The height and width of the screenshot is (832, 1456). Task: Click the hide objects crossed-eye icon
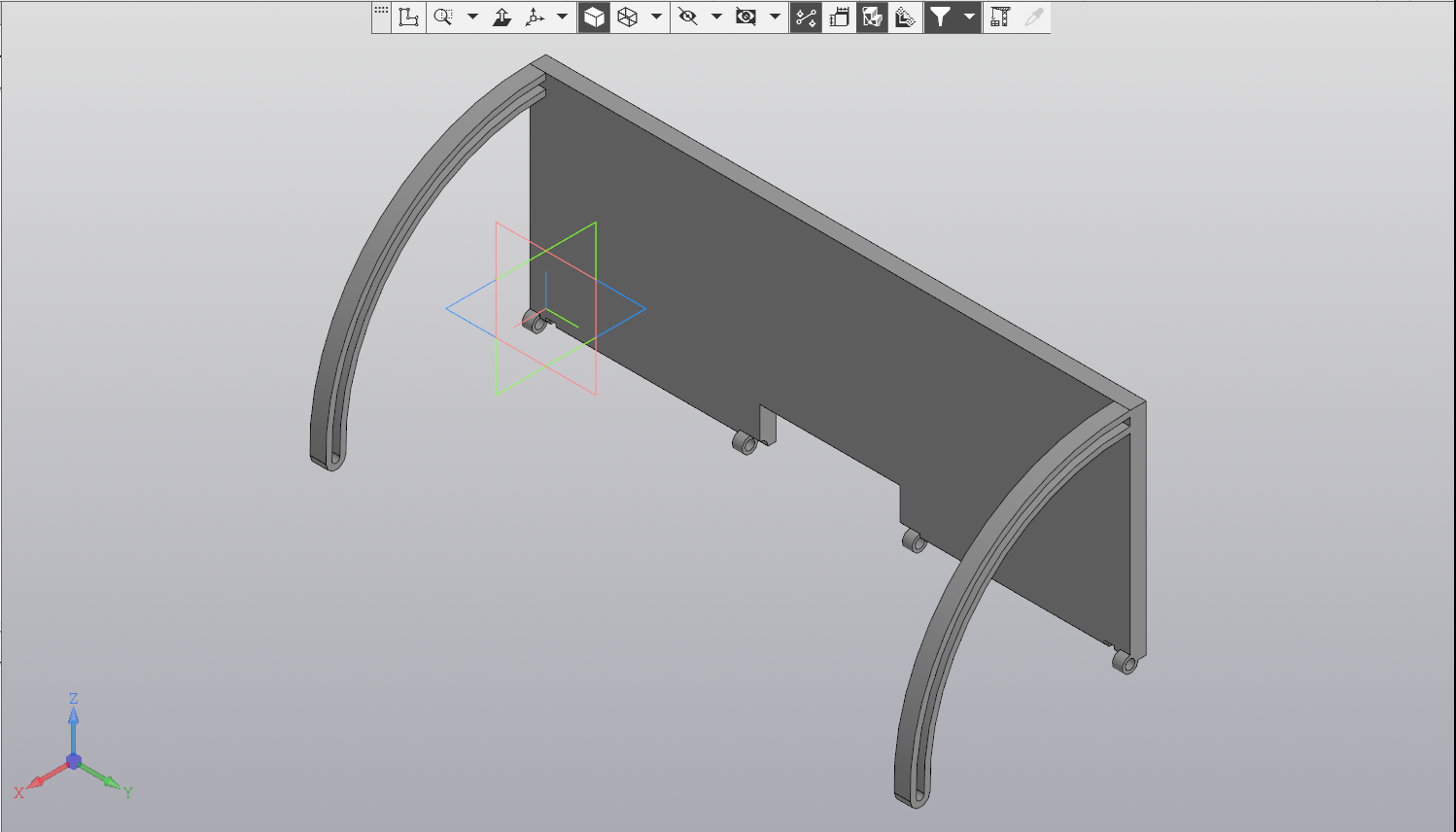point(688,17)
